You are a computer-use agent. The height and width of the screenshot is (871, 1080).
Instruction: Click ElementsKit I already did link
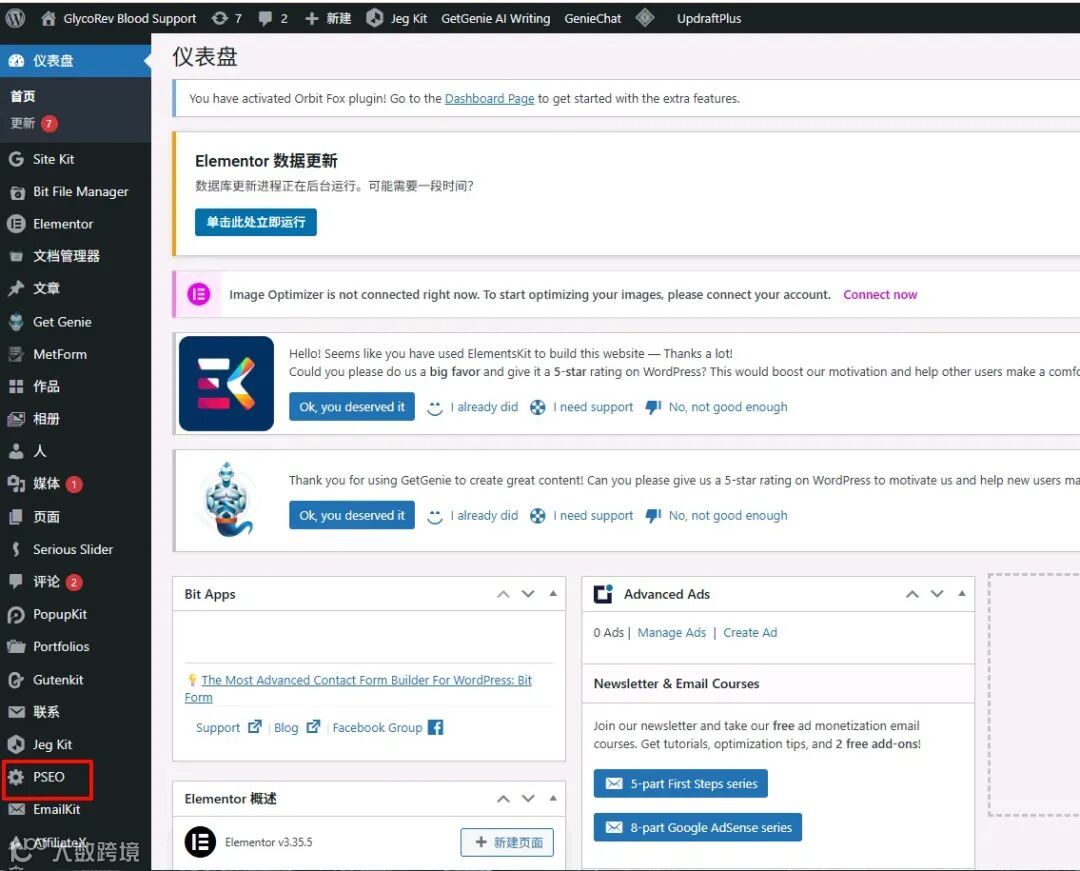472,407
